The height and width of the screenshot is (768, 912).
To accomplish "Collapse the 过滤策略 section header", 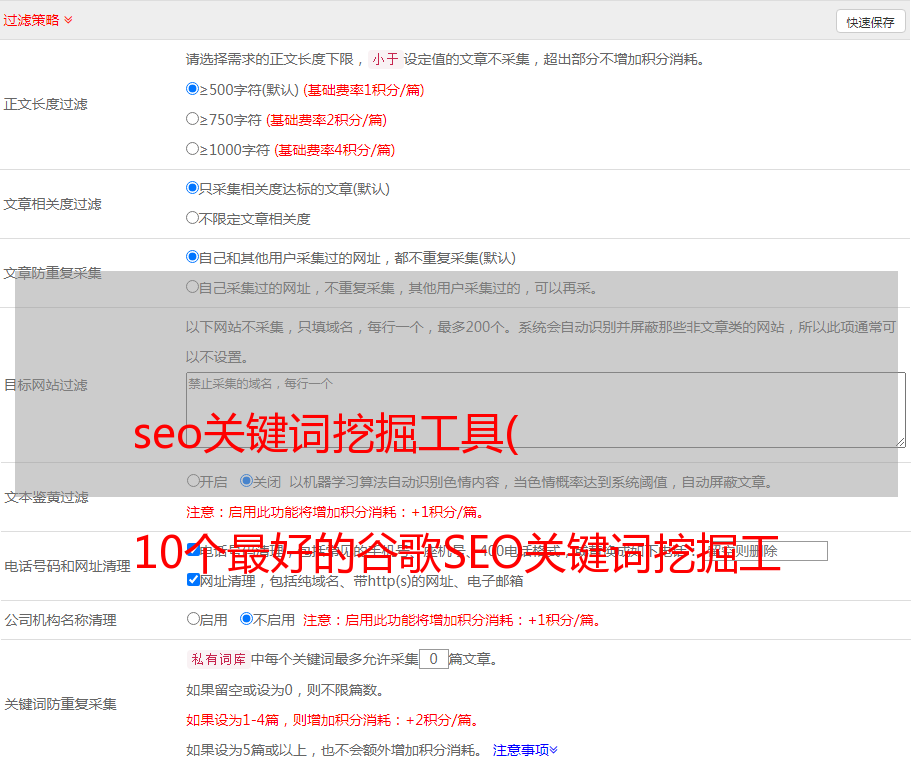I will coord(38,20).
